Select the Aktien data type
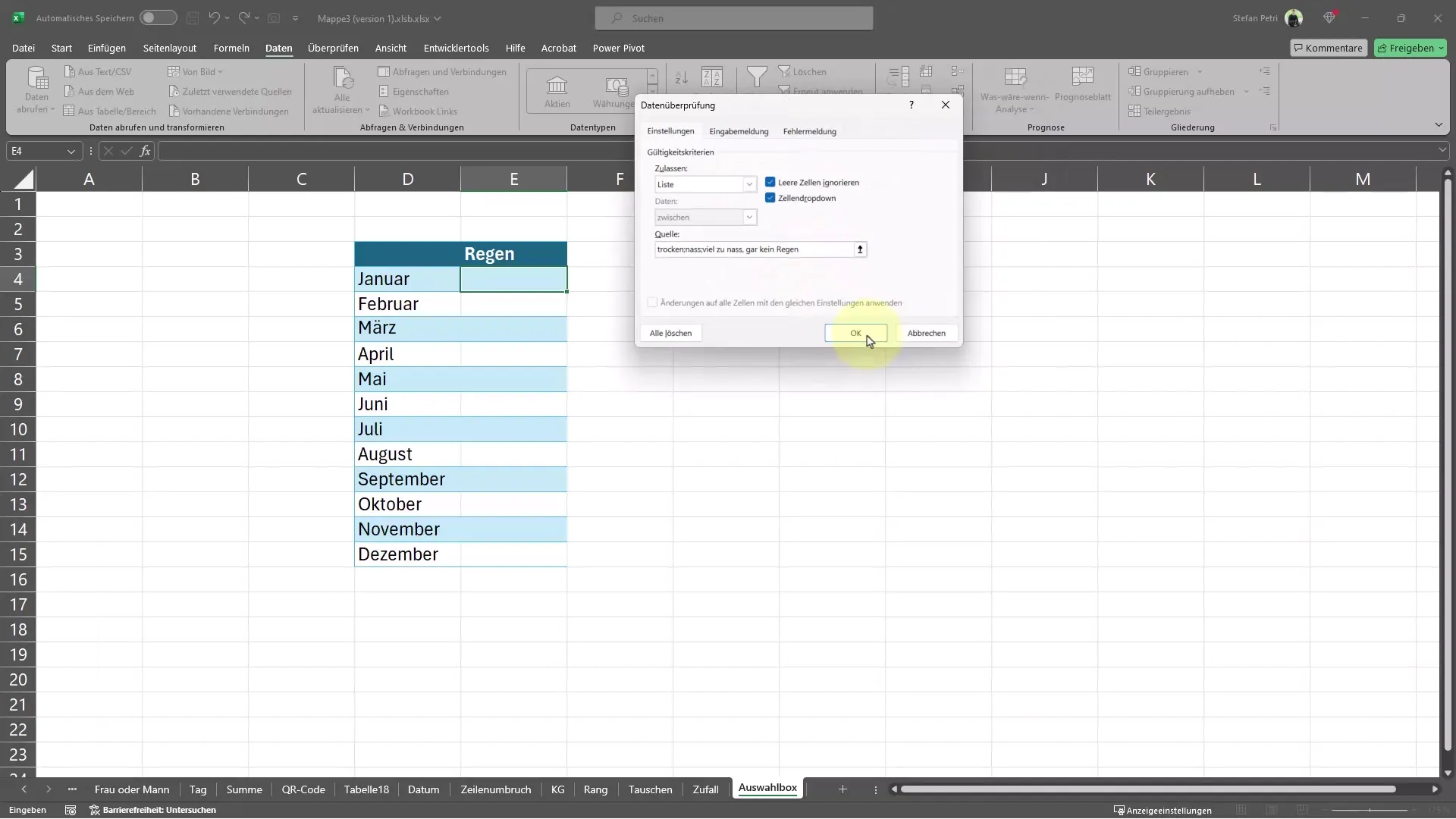Viewport: 1456px width, 819px height. pyautogui.click(x=557, y=92)
